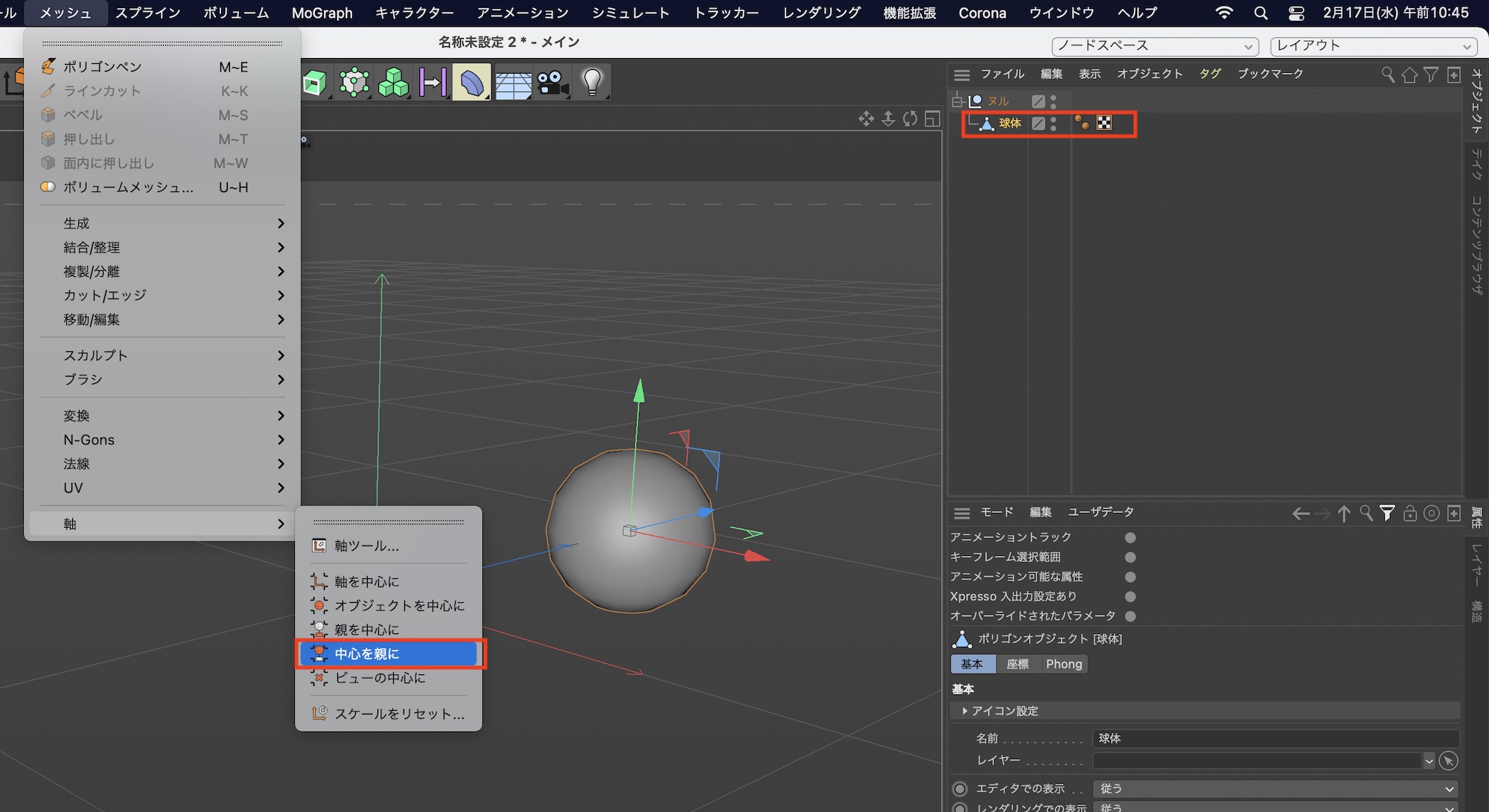Viewport: 1489px width, 812px height.
Task: Toggle the キーフレーム選択範囲 filter dot
Action: (1130, 557)
